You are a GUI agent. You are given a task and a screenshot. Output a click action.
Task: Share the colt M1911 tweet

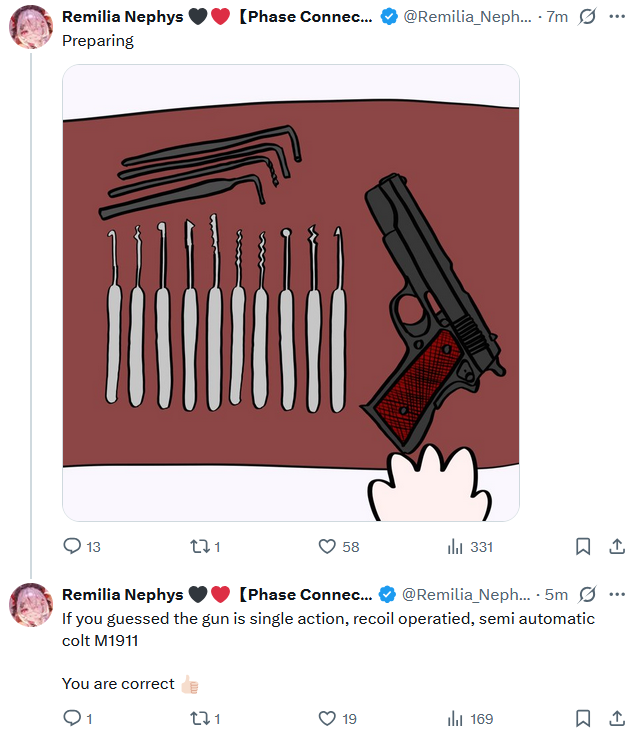[617, 718]
